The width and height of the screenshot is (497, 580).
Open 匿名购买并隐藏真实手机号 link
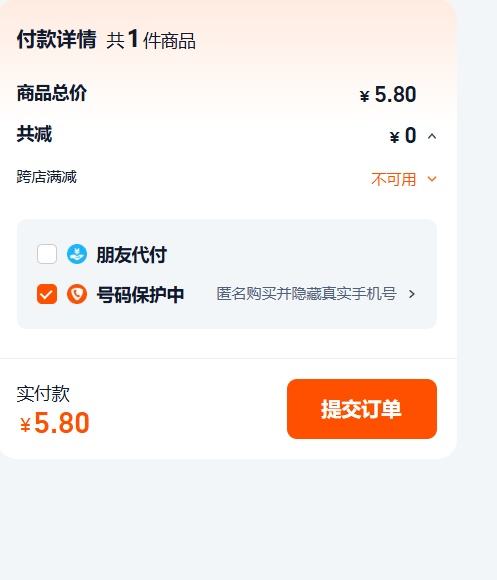coord(306,294)
